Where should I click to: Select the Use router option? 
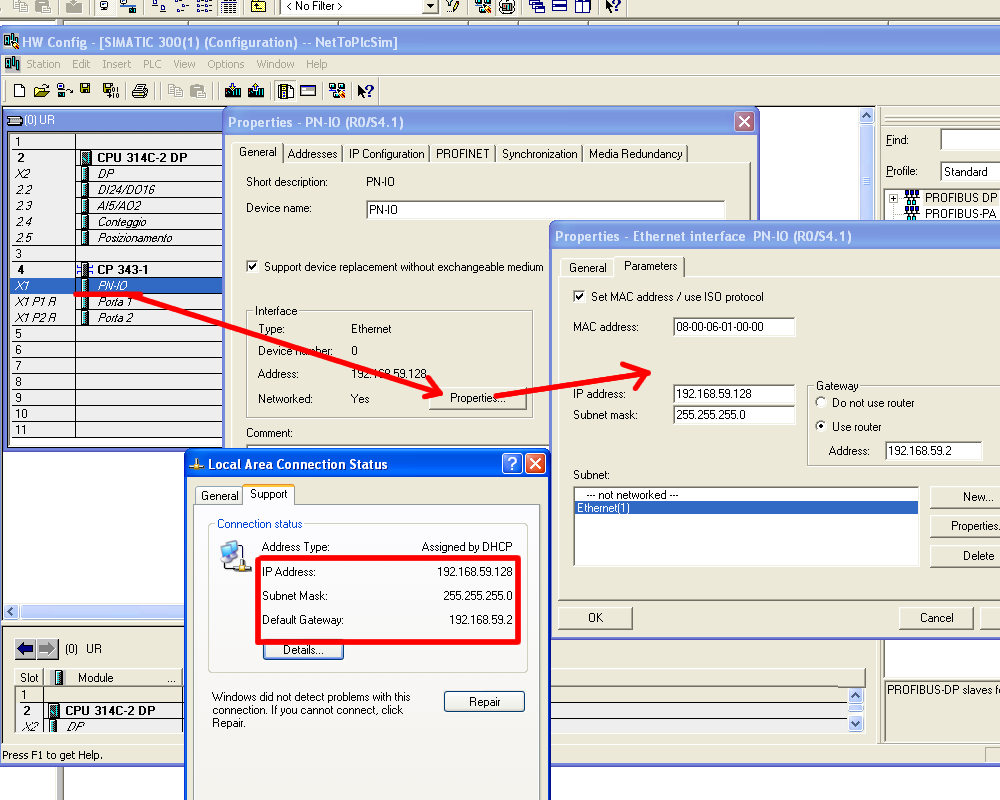click(821, 426)
